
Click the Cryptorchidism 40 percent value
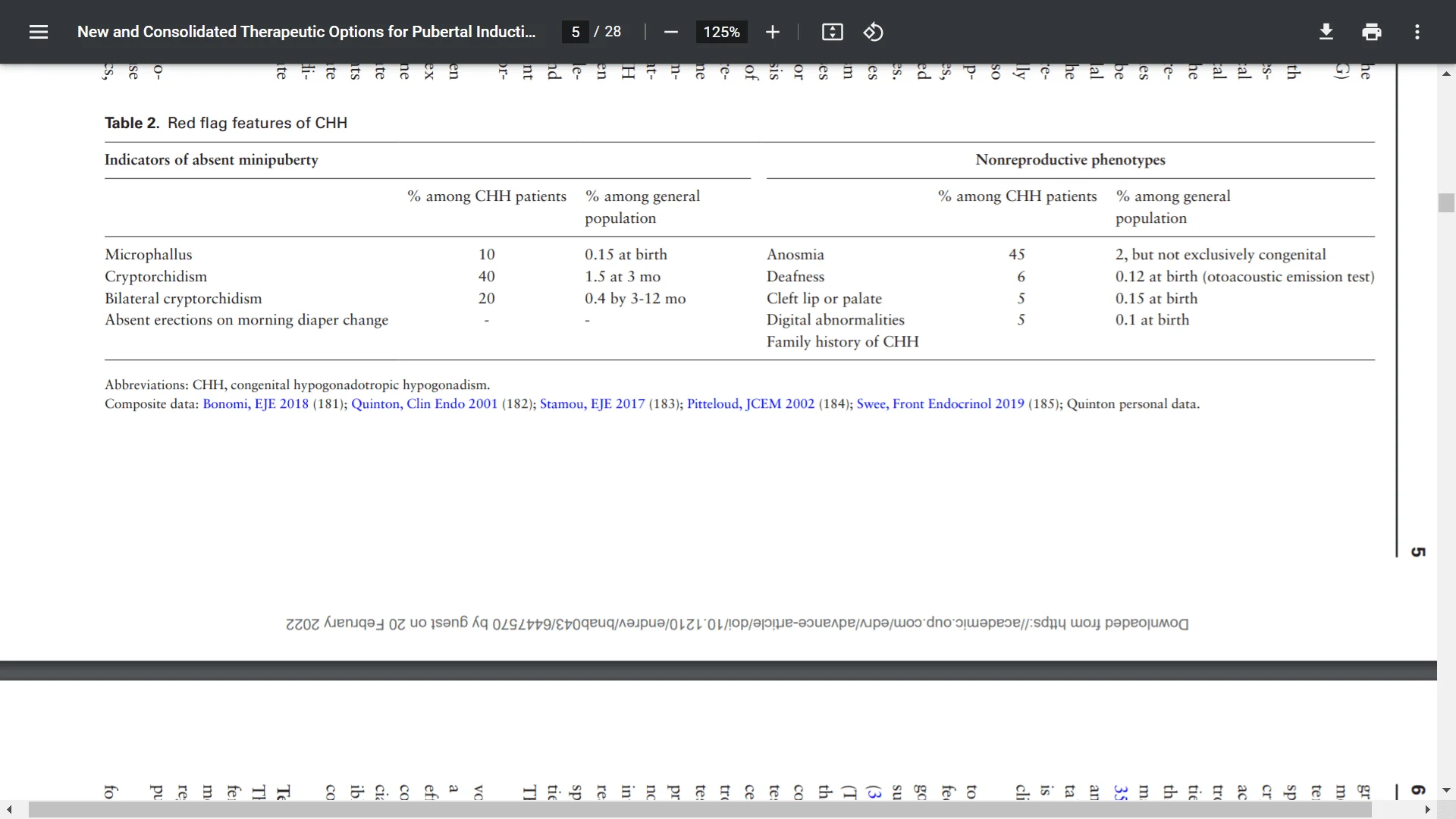tap(487, 277)
